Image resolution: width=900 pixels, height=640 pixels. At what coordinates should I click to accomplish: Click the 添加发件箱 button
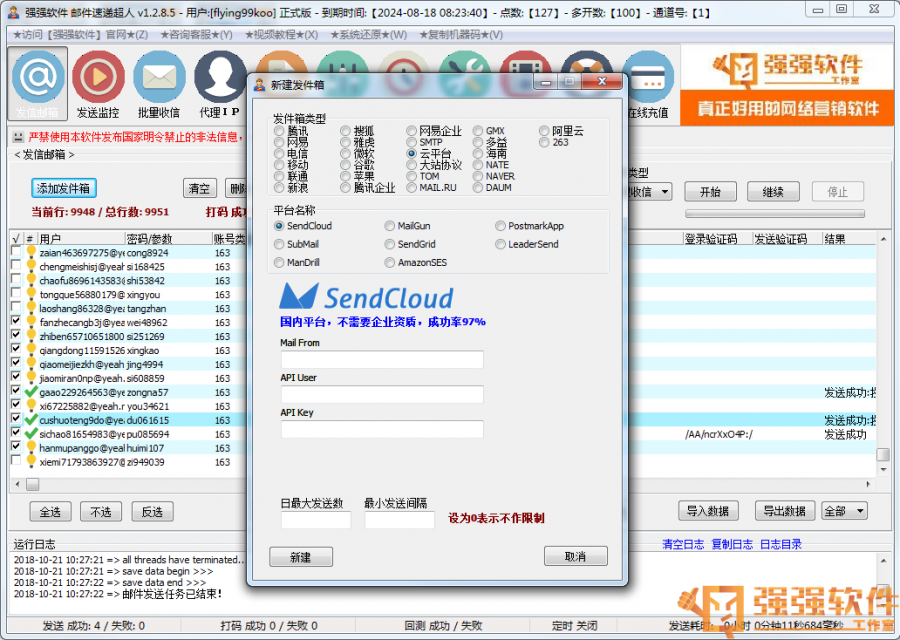tap(63, 188)
